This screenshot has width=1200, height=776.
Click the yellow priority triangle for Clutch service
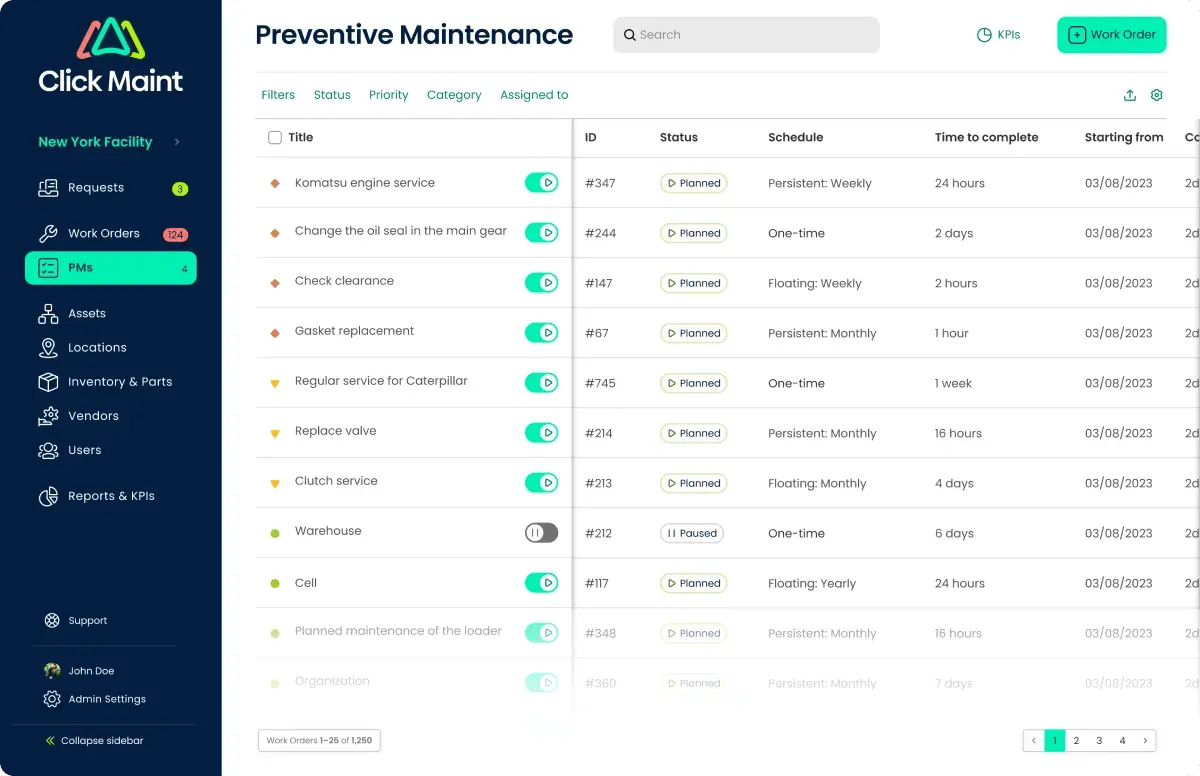pyautogui.click(x=275, y=484)
